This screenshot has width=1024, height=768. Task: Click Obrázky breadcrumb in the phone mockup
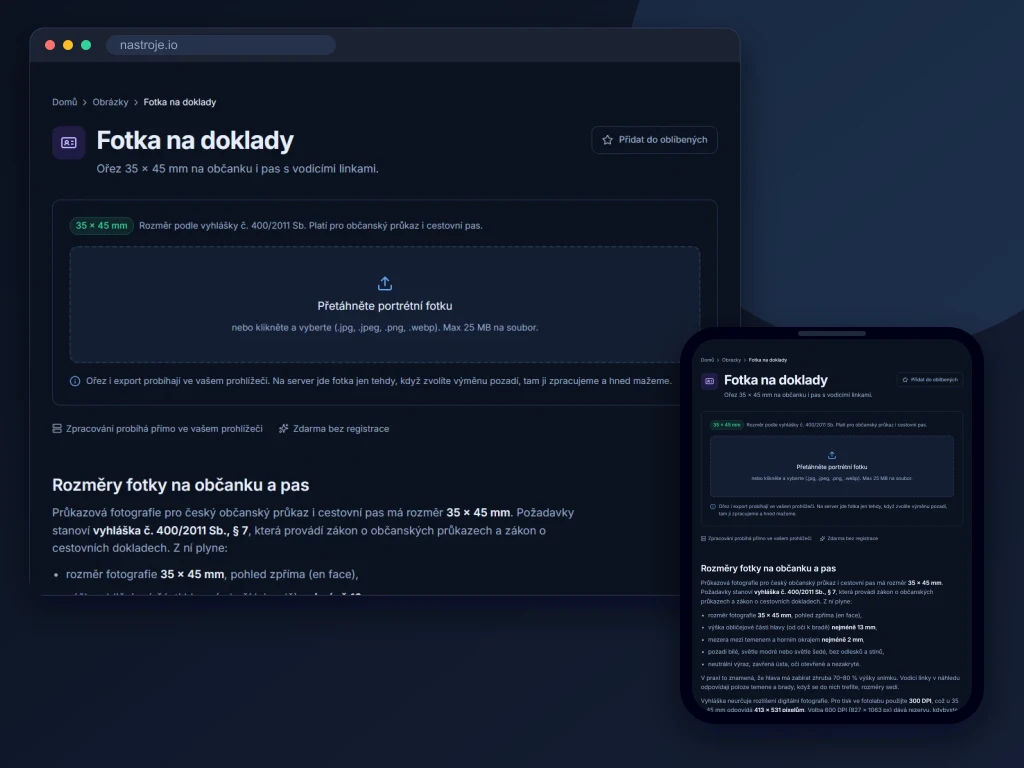click(x=731, y=360)
